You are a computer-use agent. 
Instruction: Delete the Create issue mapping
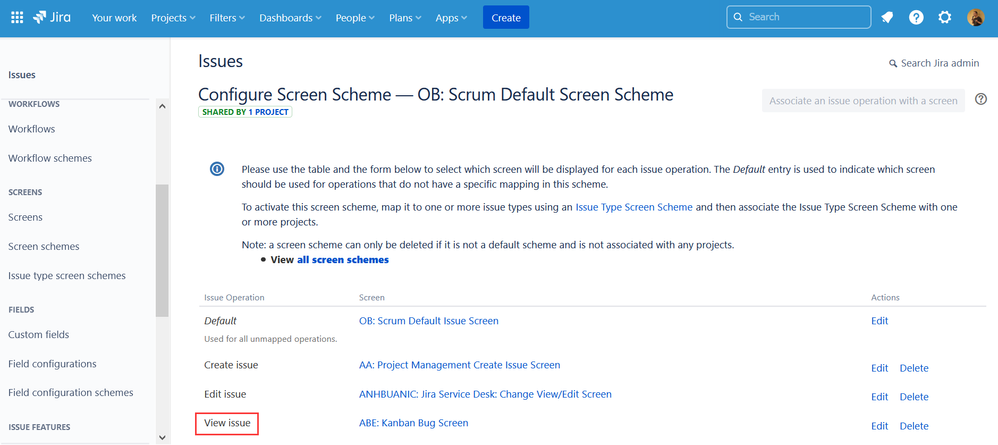tap(914, 368)
